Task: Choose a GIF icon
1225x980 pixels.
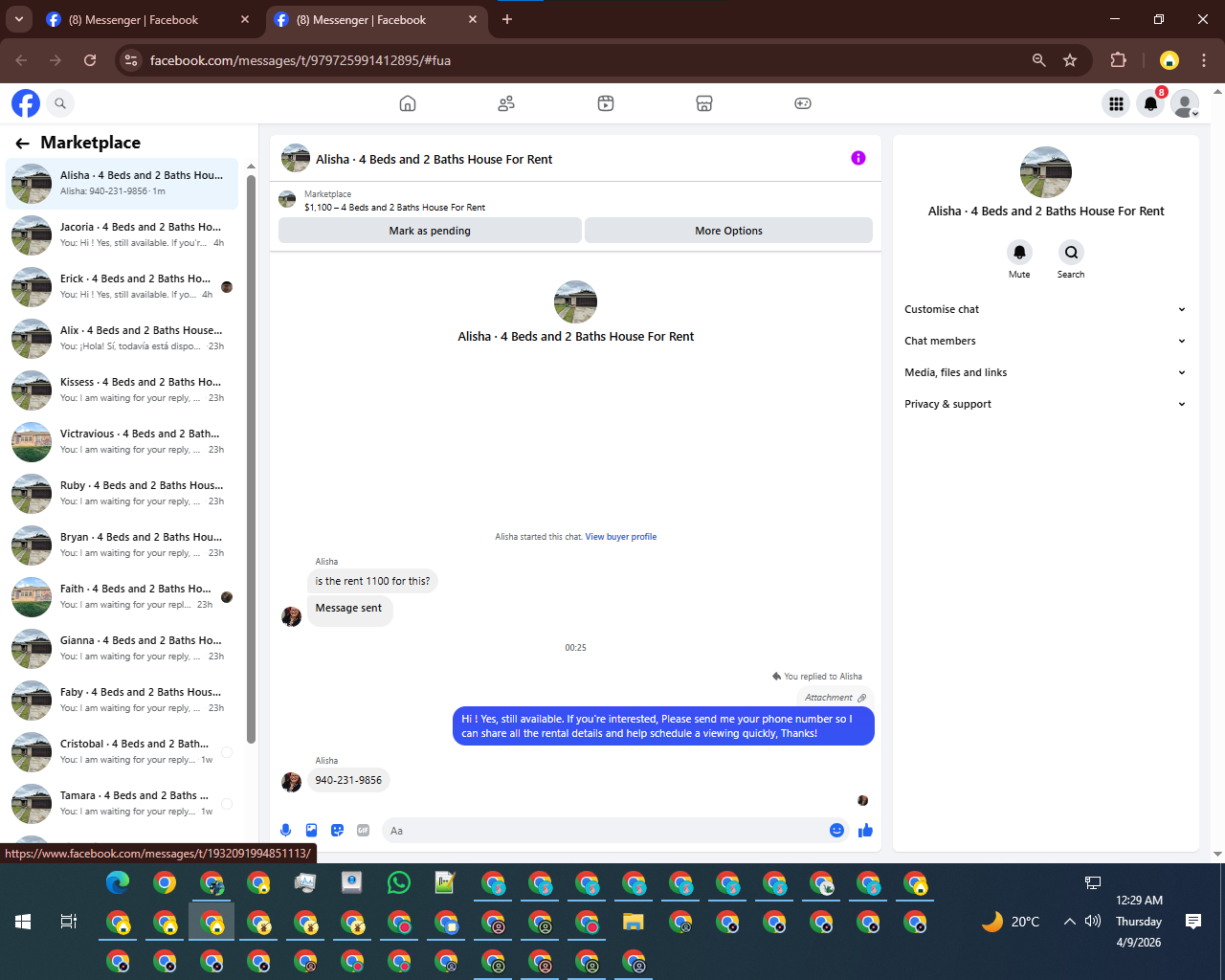Action: click(363, 830)
